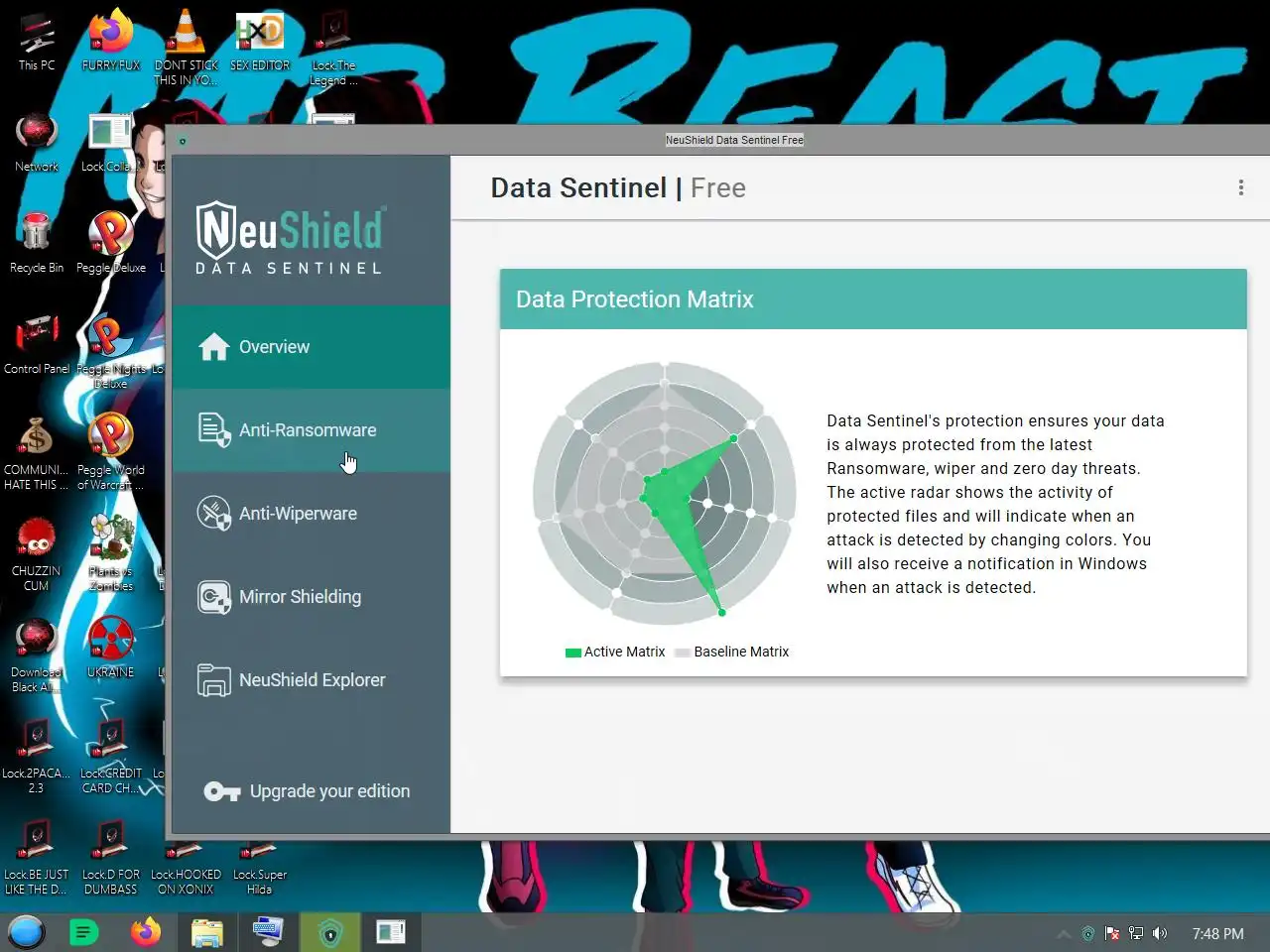Show hidden tray icons arrow

pyautogui.click(x=1064, y=933)
